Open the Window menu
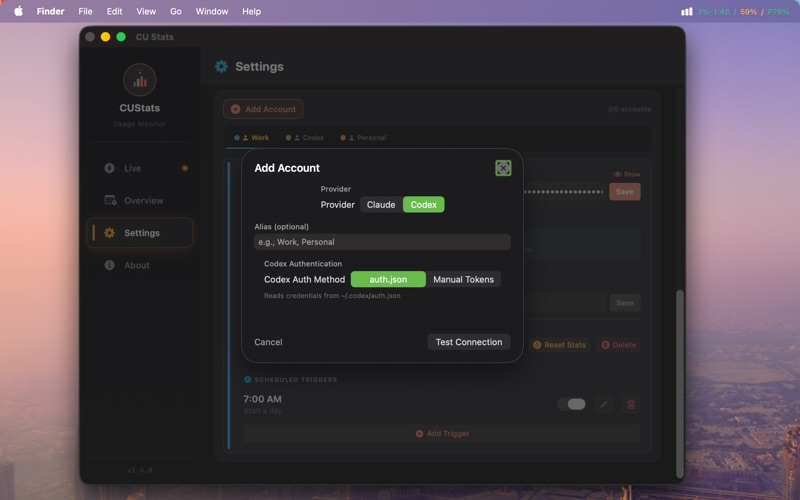The image size is (800, 500). [212, 11]
